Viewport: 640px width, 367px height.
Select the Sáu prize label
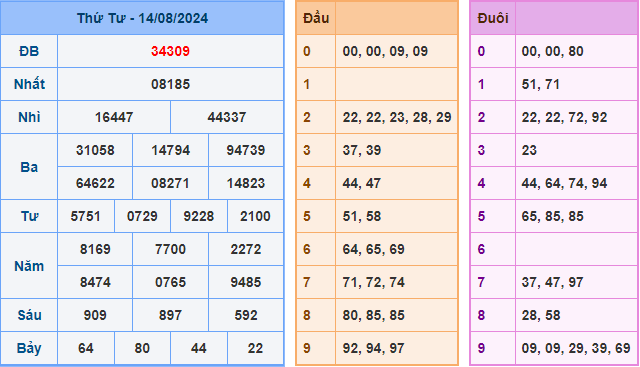pyautogui.click(x=29, y=315)
